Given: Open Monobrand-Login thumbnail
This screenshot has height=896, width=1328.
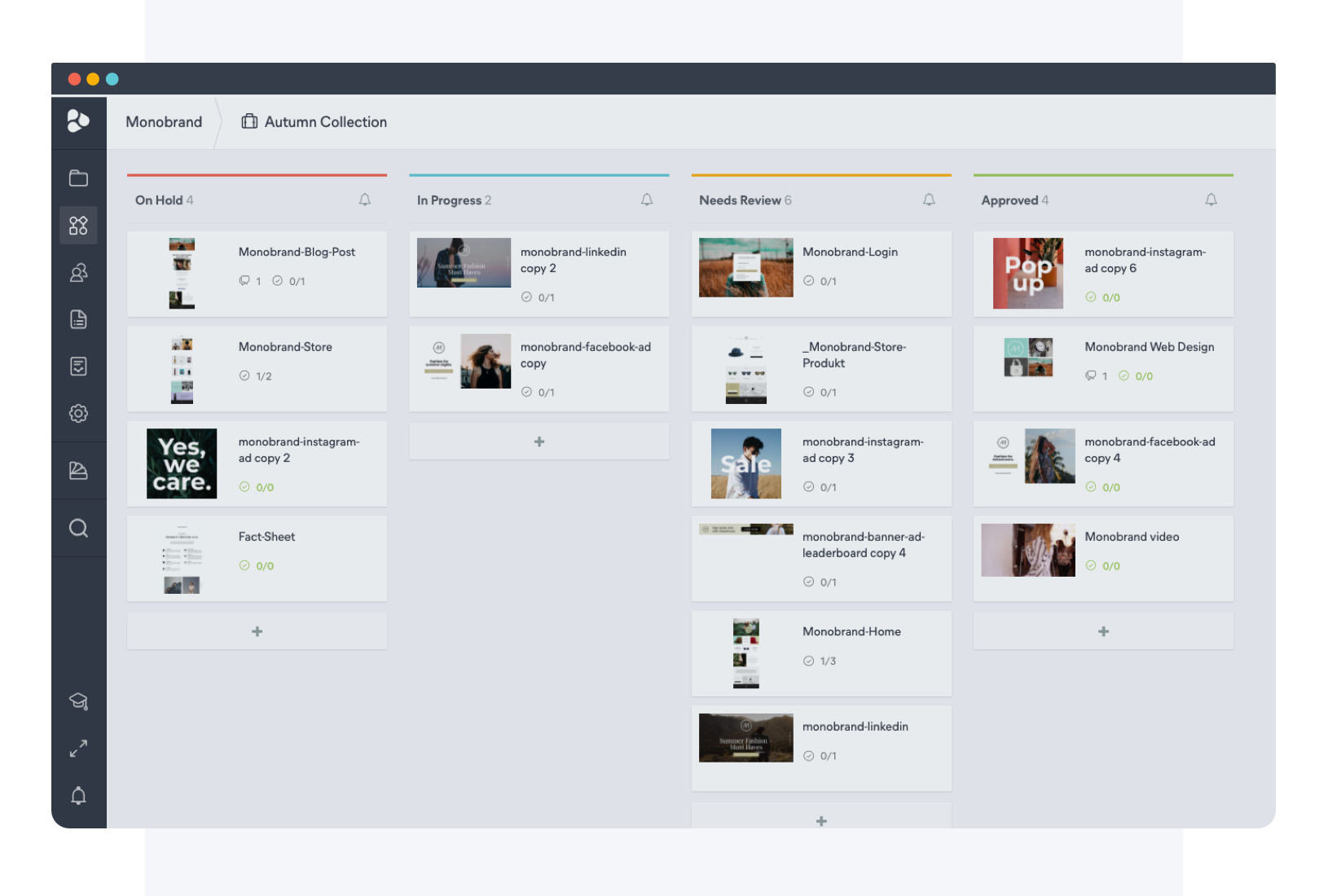Looking at the screenshot, I should click(x=745, y=267).
